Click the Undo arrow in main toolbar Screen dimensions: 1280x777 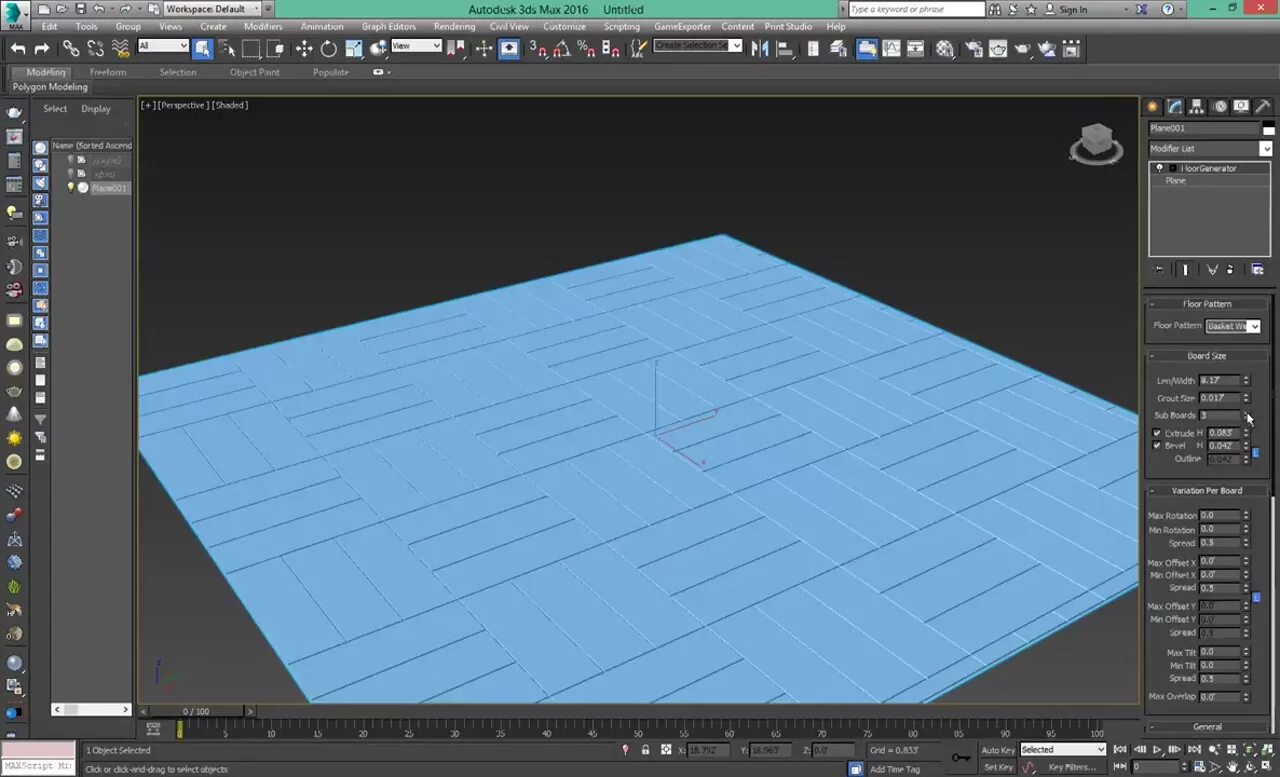point(18,49)
